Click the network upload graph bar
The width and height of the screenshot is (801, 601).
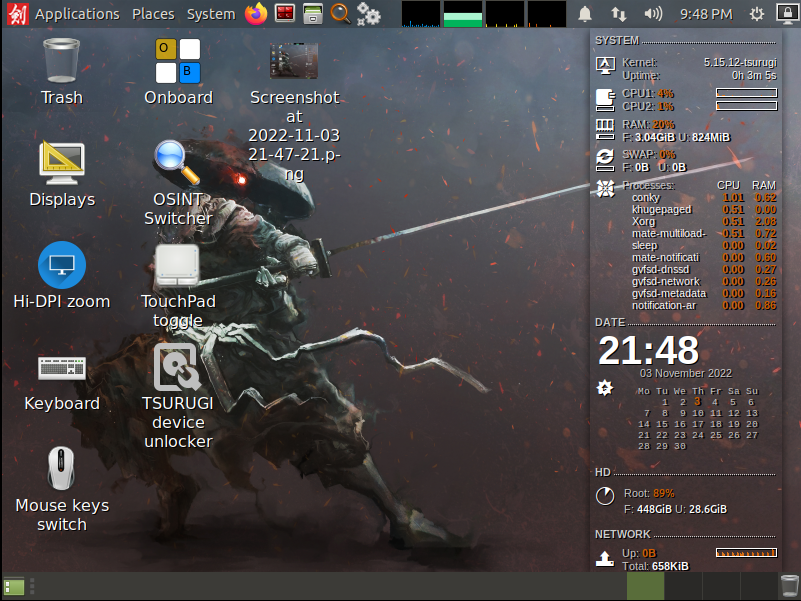tap(746, 552)
